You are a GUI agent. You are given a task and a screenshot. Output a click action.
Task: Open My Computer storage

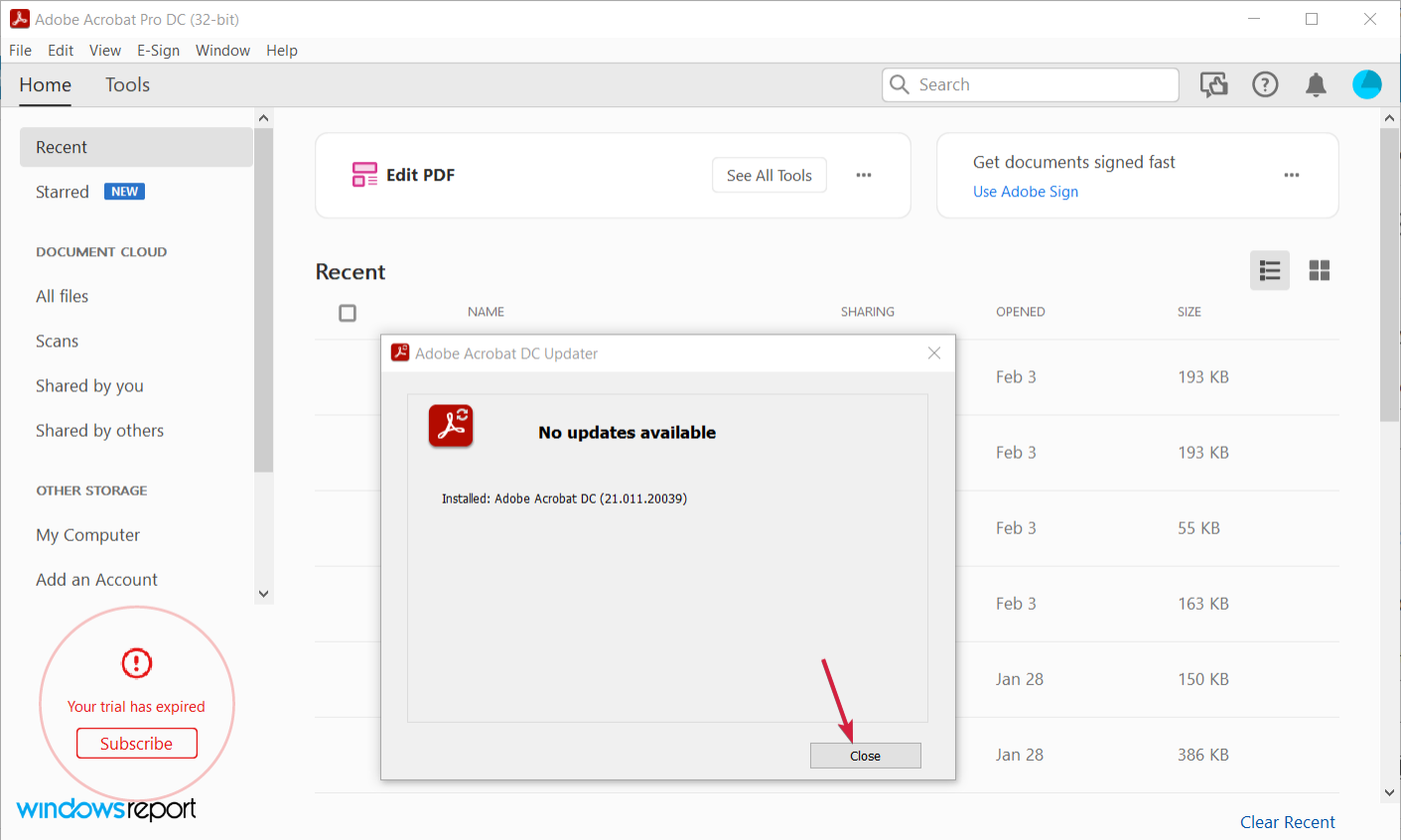point(88,535)
